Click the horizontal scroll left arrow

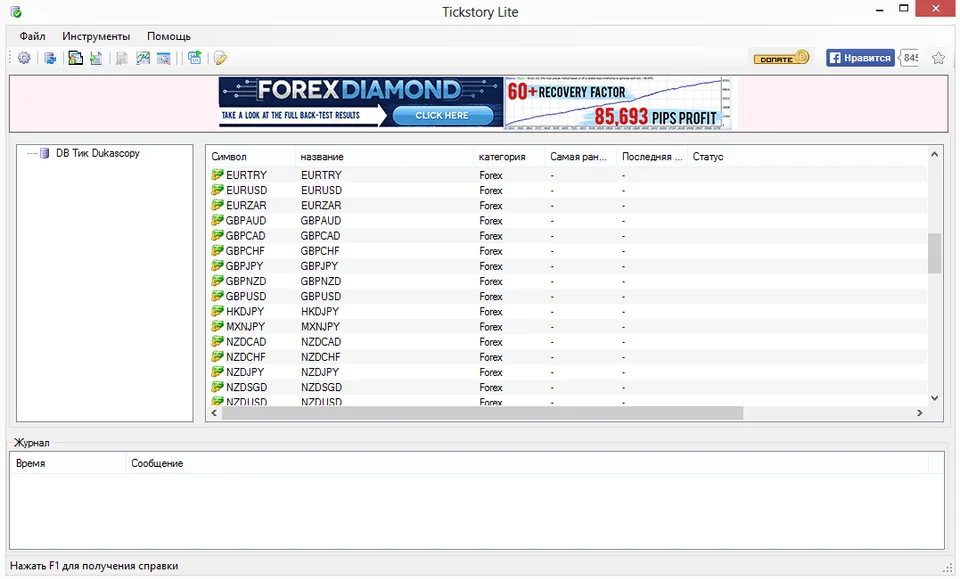point(214,413)
